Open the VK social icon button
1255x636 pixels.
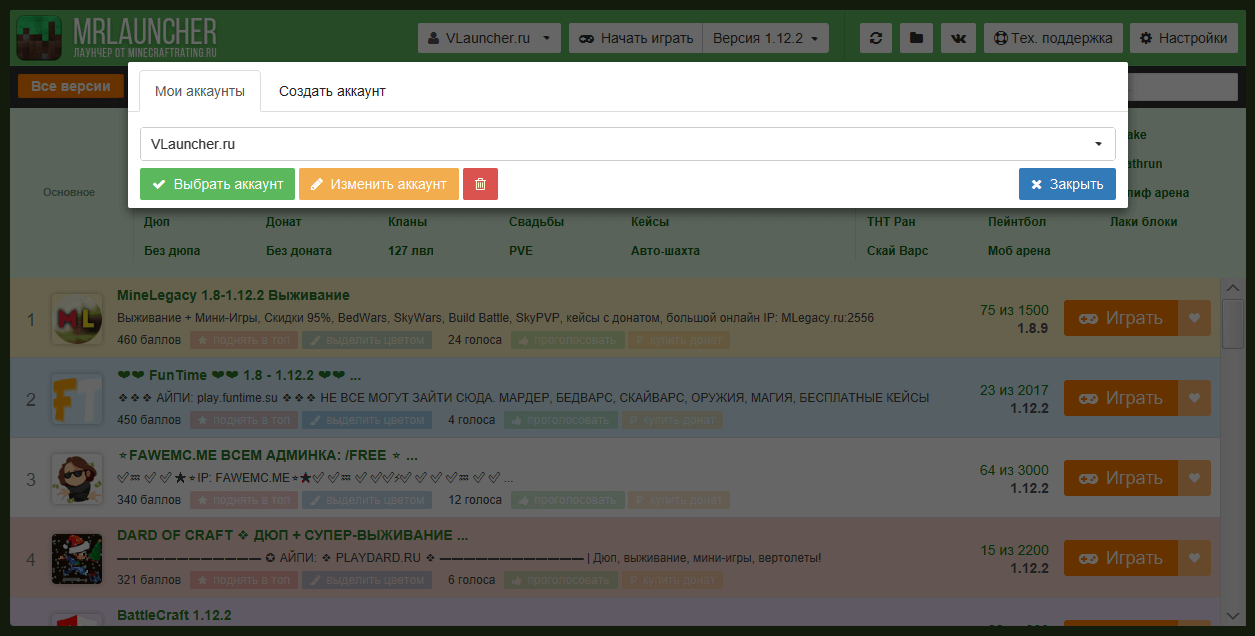click(959, 38)
